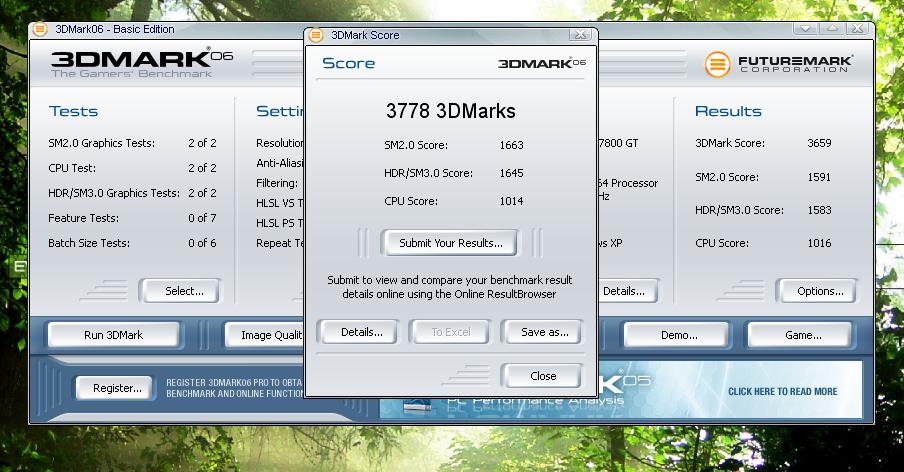Start benchmark with Run 3DMark
904x472 pixels.
click(114, 335)
